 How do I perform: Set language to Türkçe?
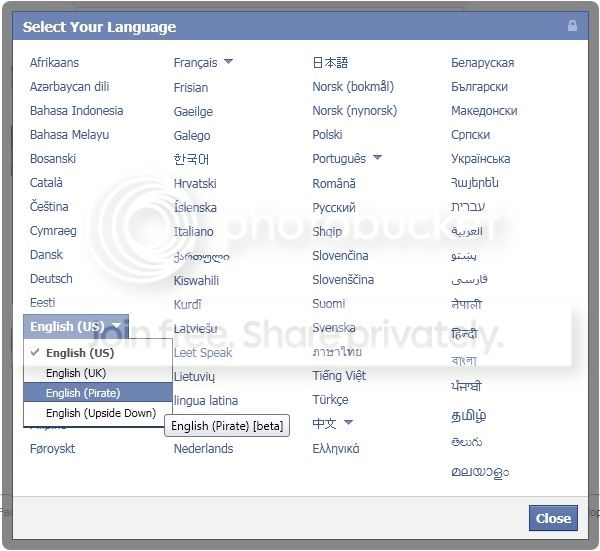331,399
